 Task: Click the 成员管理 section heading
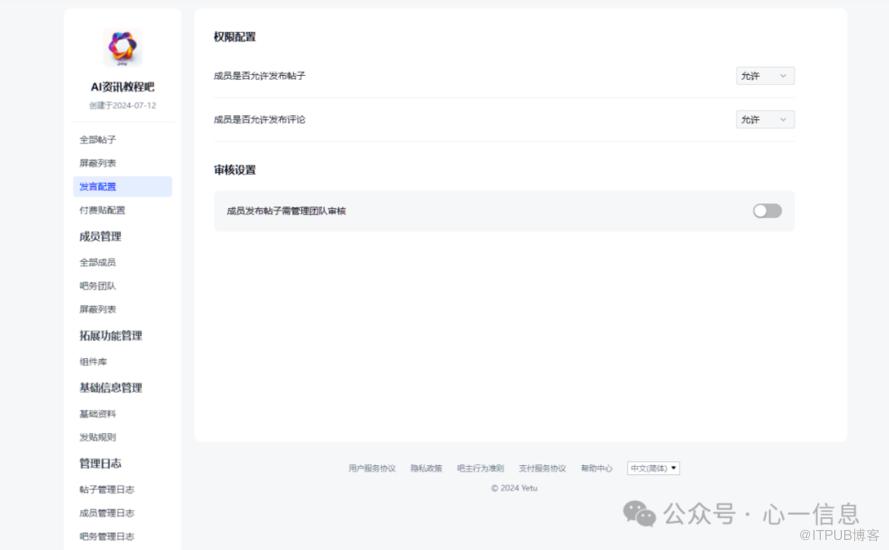100,236
